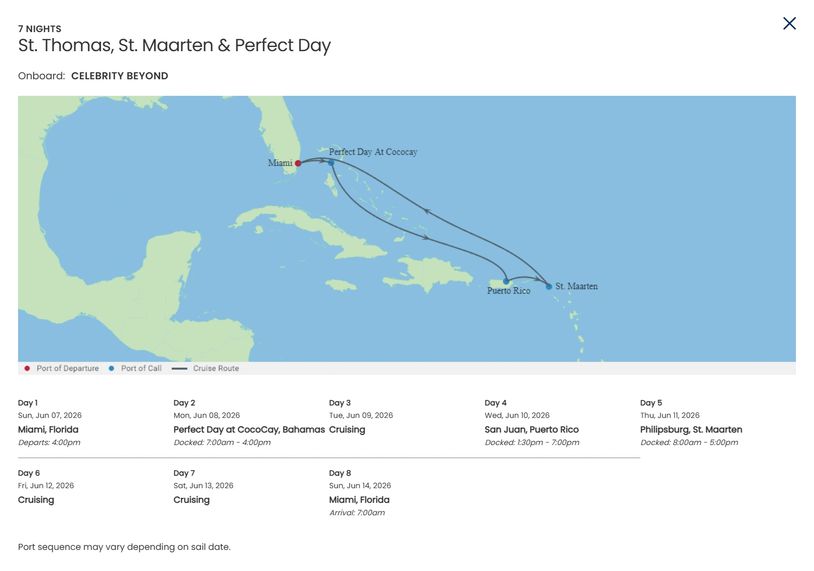Open Day 2 Perfect Day at CocoCay, Bahamas

(249, 429)
